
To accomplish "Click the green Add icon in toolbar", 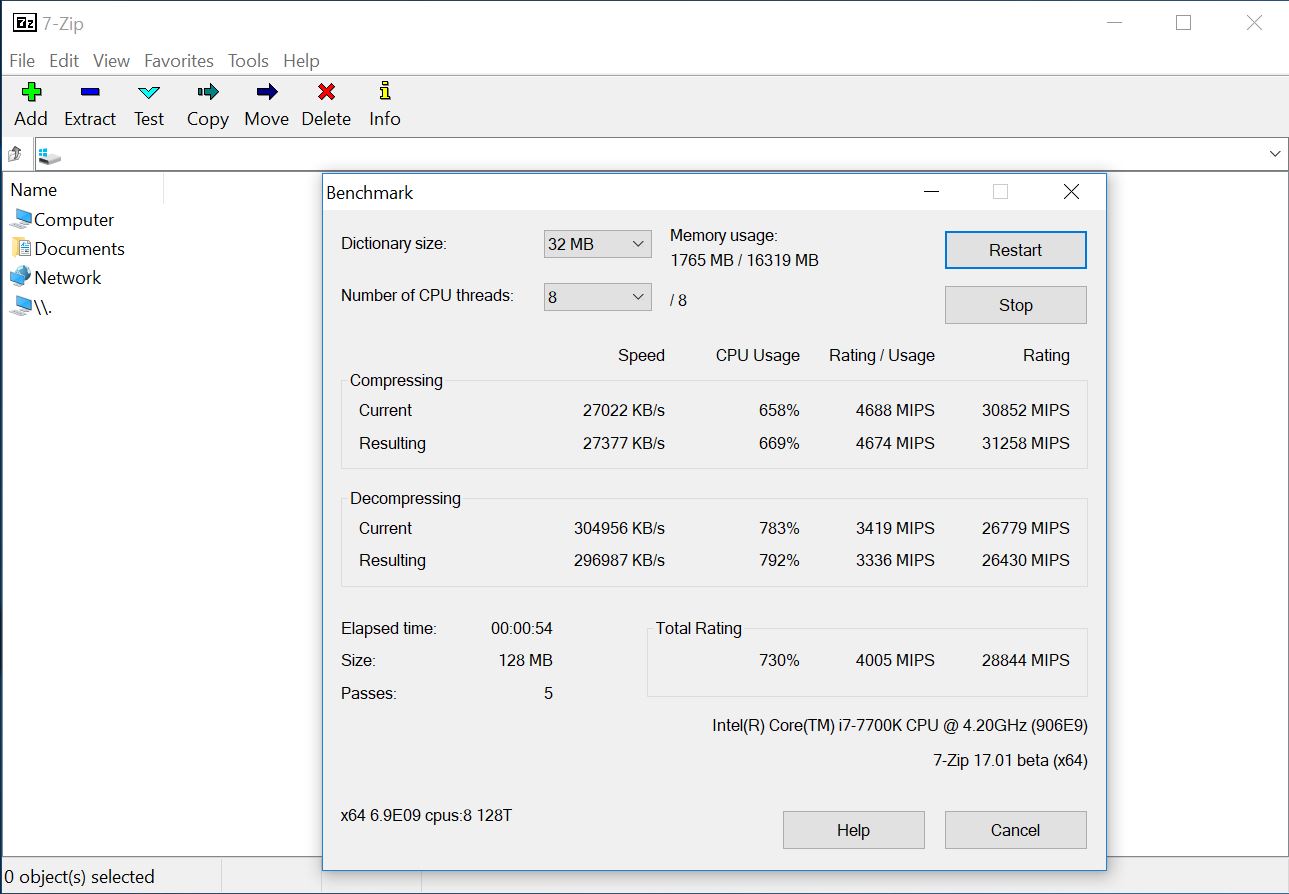I will (x=31, y=93).
